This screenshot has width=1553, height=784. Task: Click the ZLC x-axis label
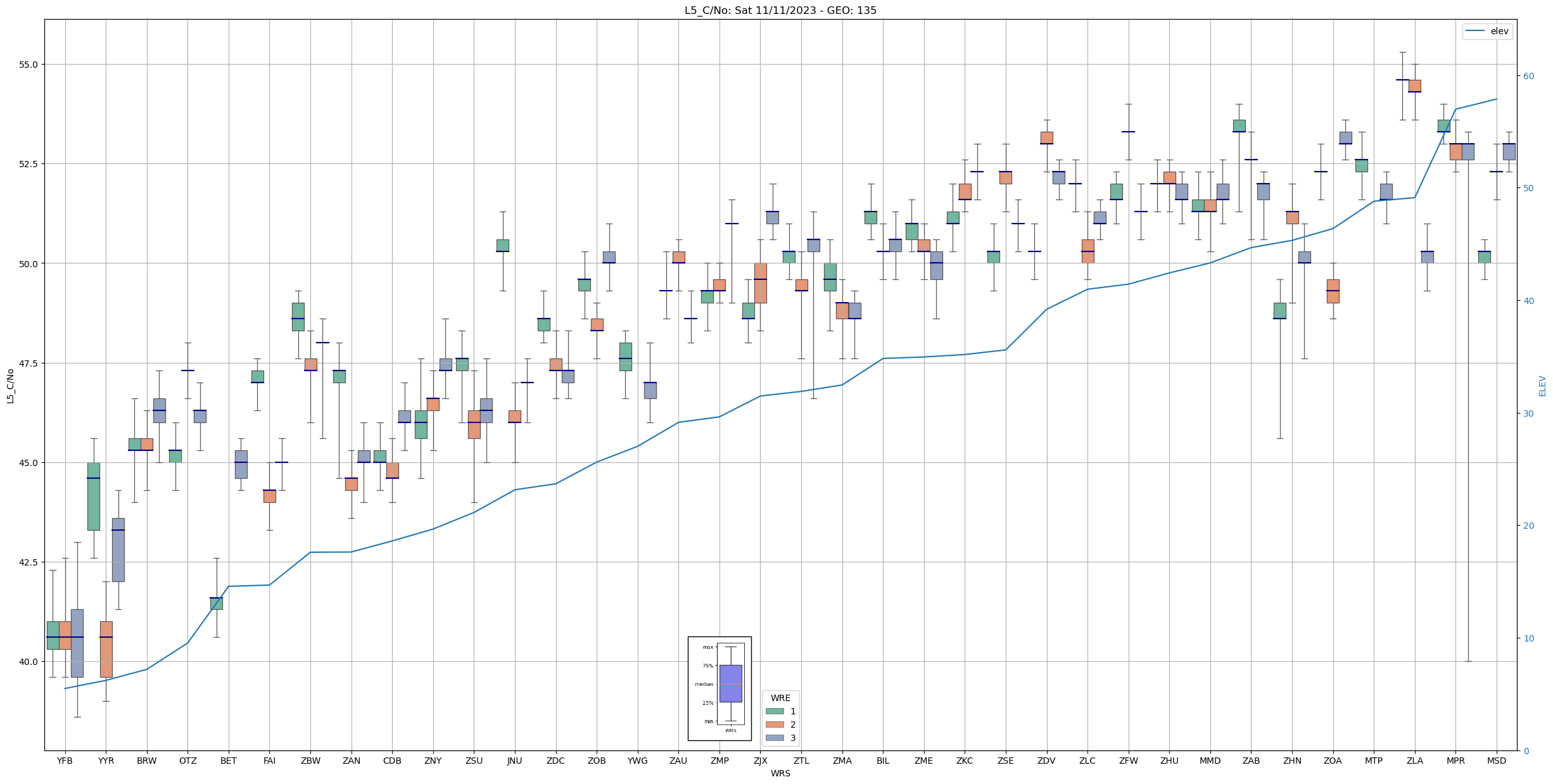(x=1087, y=761)
